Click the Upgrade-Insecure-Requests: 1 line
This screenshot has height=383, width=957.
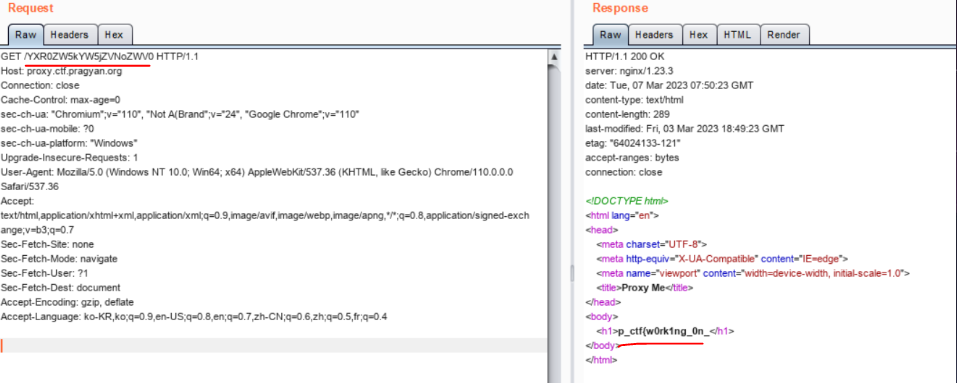tap(70, 157)
